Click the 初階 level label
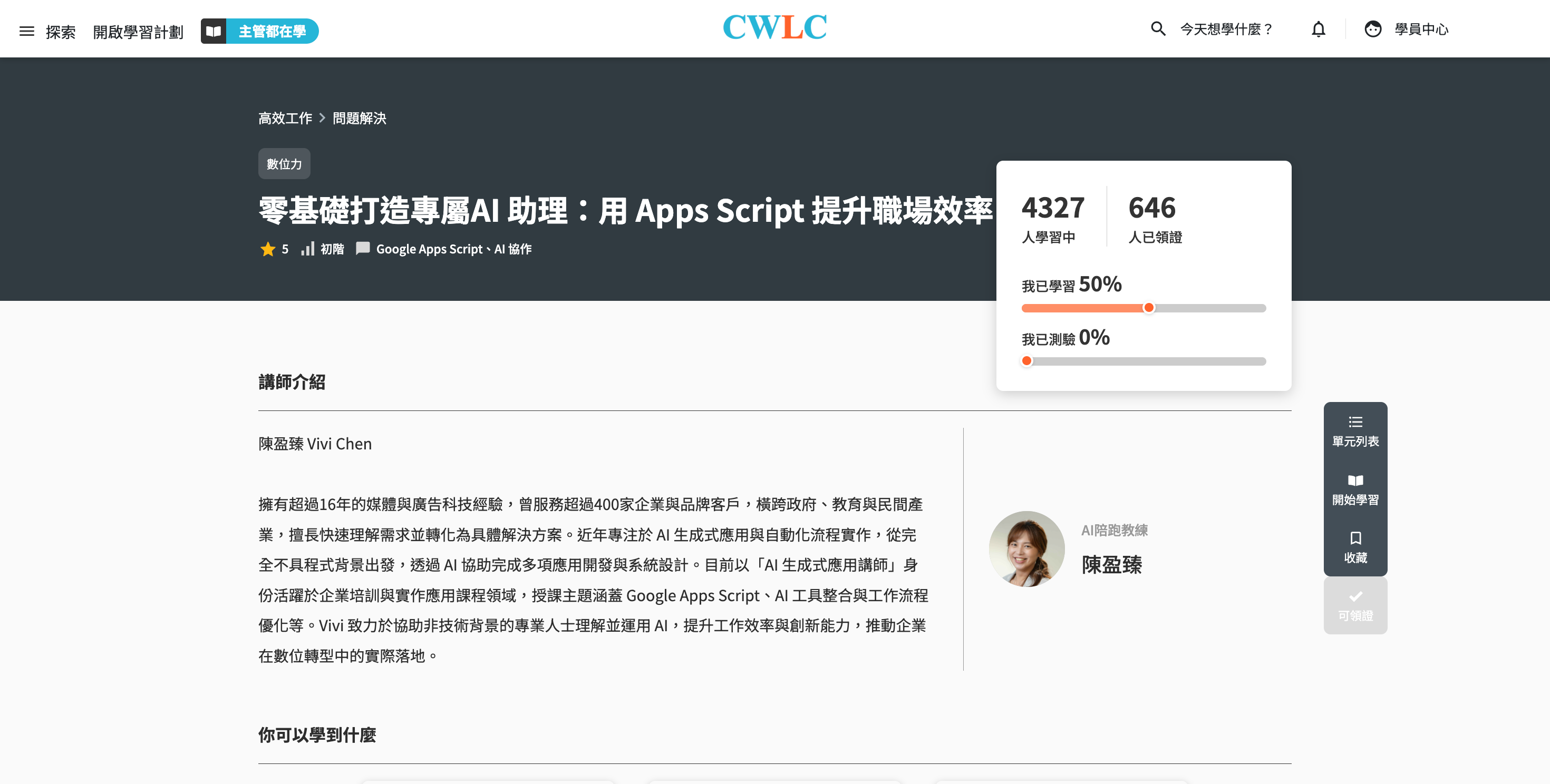 pos(332,249)
